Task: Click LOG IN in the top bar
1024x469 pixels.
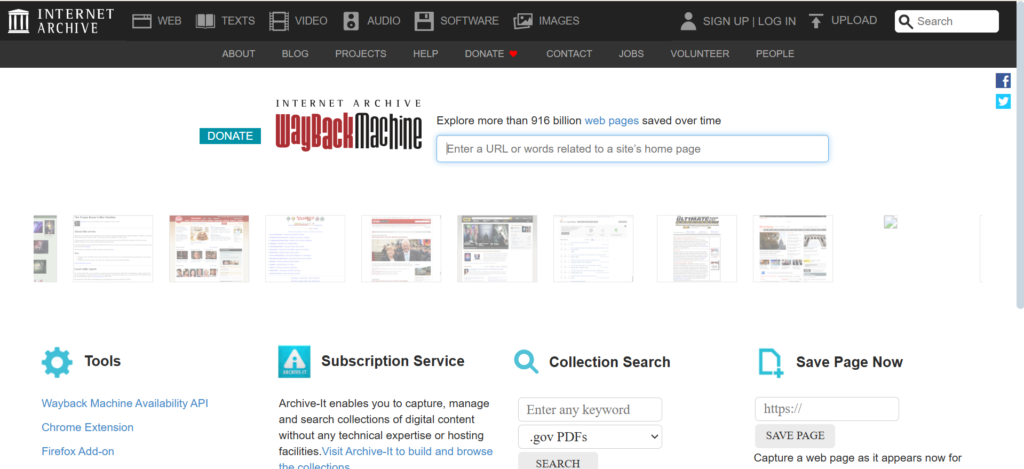Action: (777, 21)
